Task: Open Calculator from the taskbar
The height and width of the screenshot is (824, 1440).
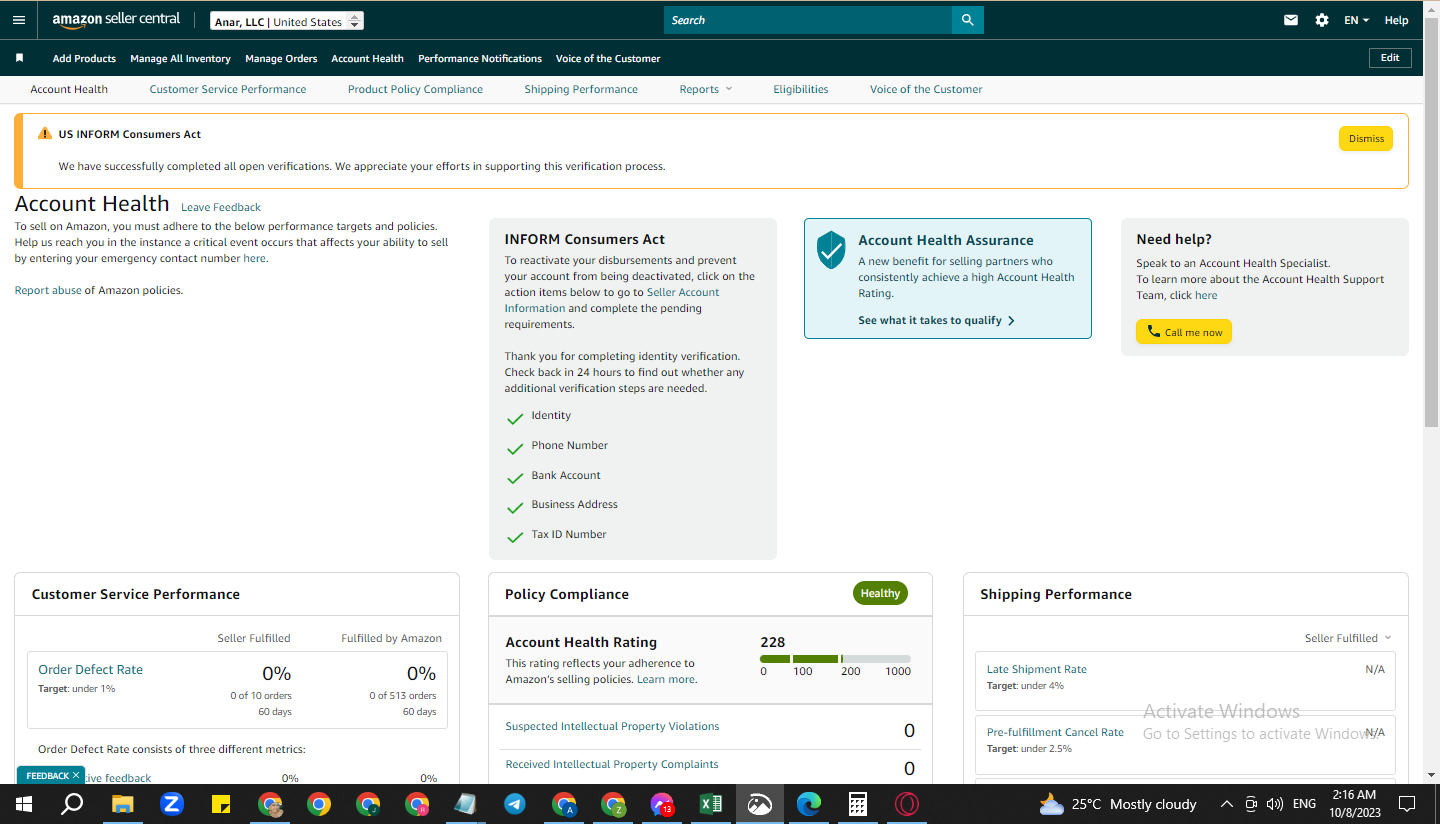Action: coord(857,804)
